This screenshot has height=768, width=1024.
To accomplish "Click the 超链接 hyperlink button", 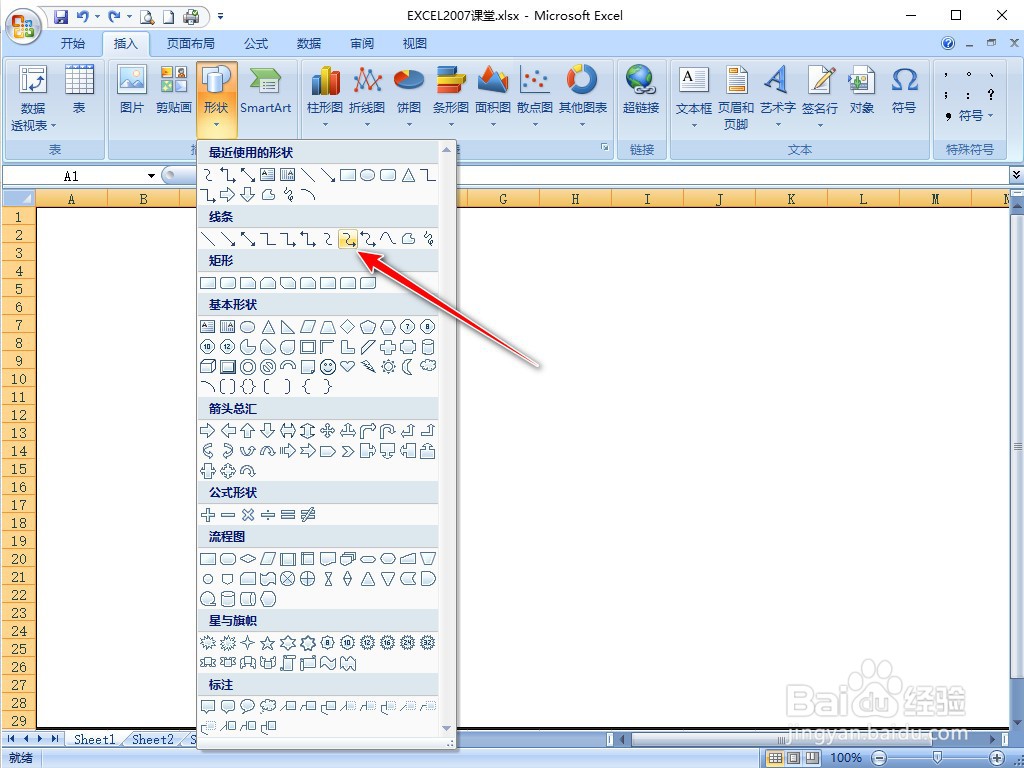I will (x=641, y=90).
